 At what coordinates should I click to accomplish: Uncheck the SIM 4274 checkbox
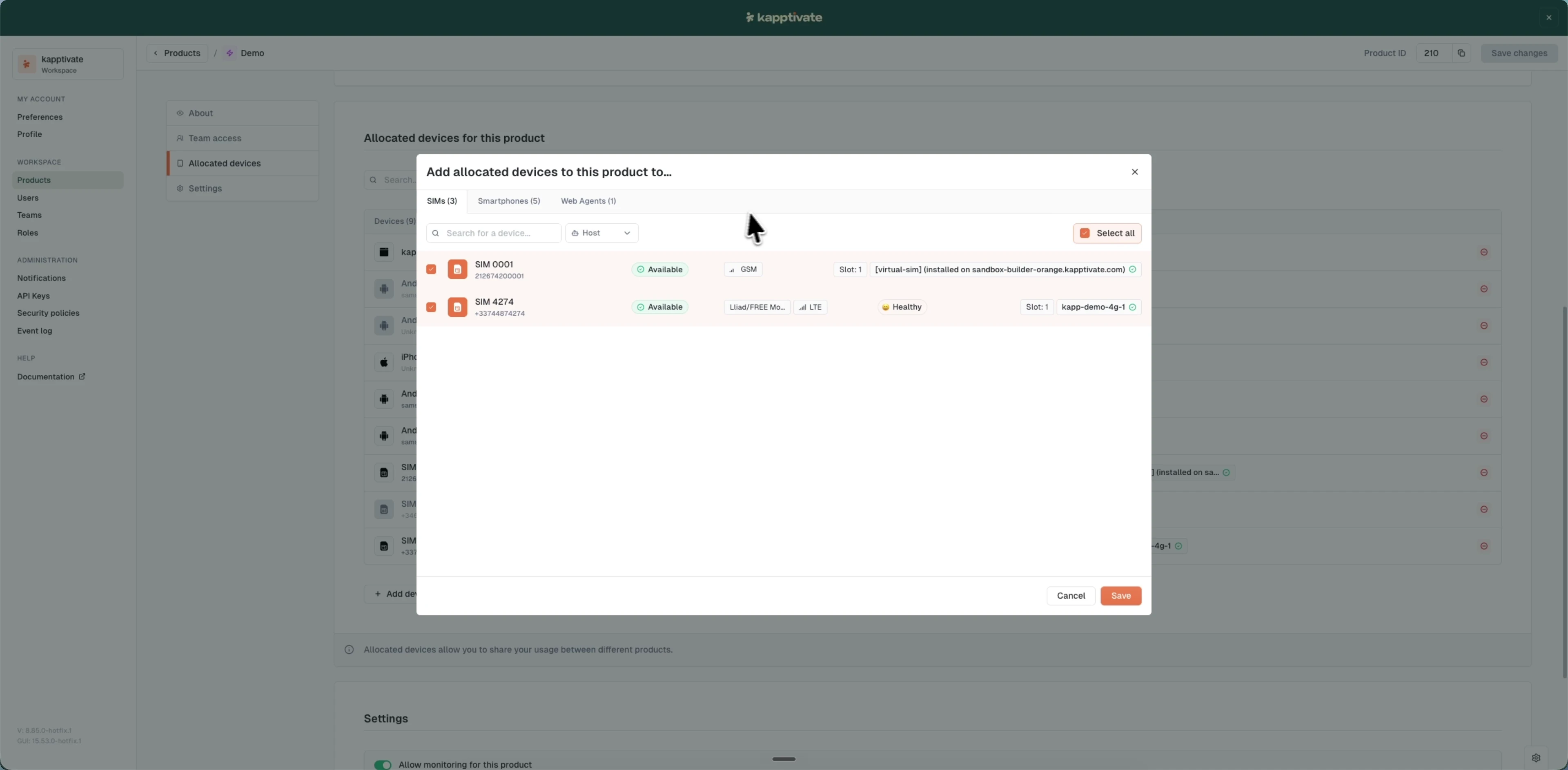pos(431,307)
